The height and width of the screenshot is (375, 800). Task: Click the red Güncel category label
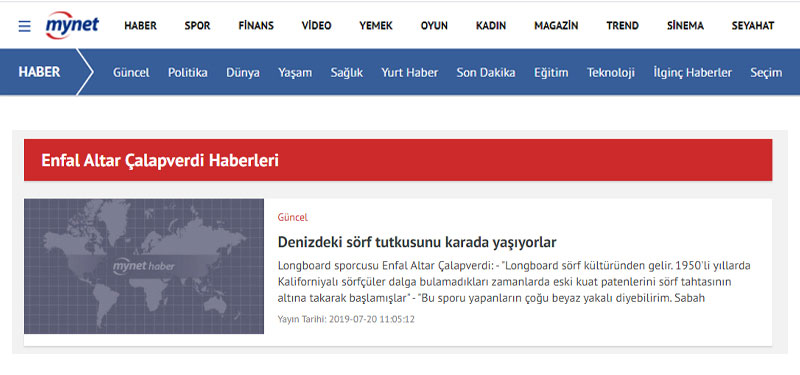pyautogui.click(x=293, y=217)
